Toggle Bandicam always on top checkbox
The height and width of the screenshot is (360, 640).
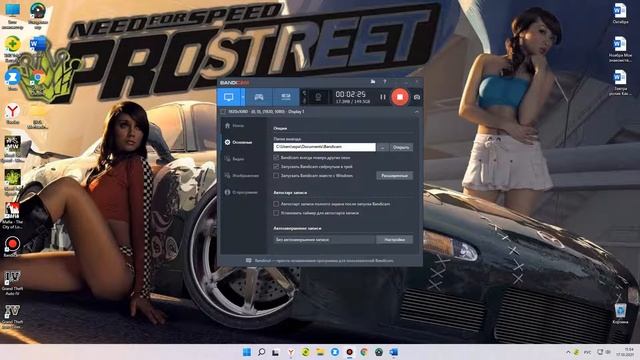(x=276, y=158)
